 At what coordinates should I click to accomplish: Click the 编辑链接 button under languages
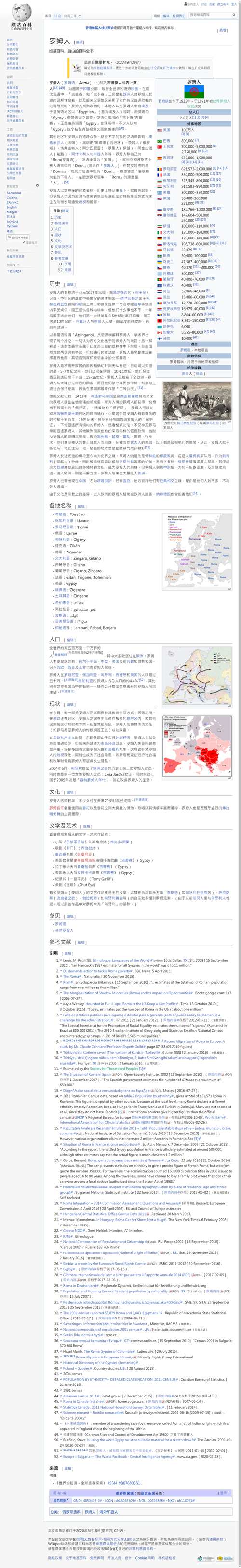30,243
